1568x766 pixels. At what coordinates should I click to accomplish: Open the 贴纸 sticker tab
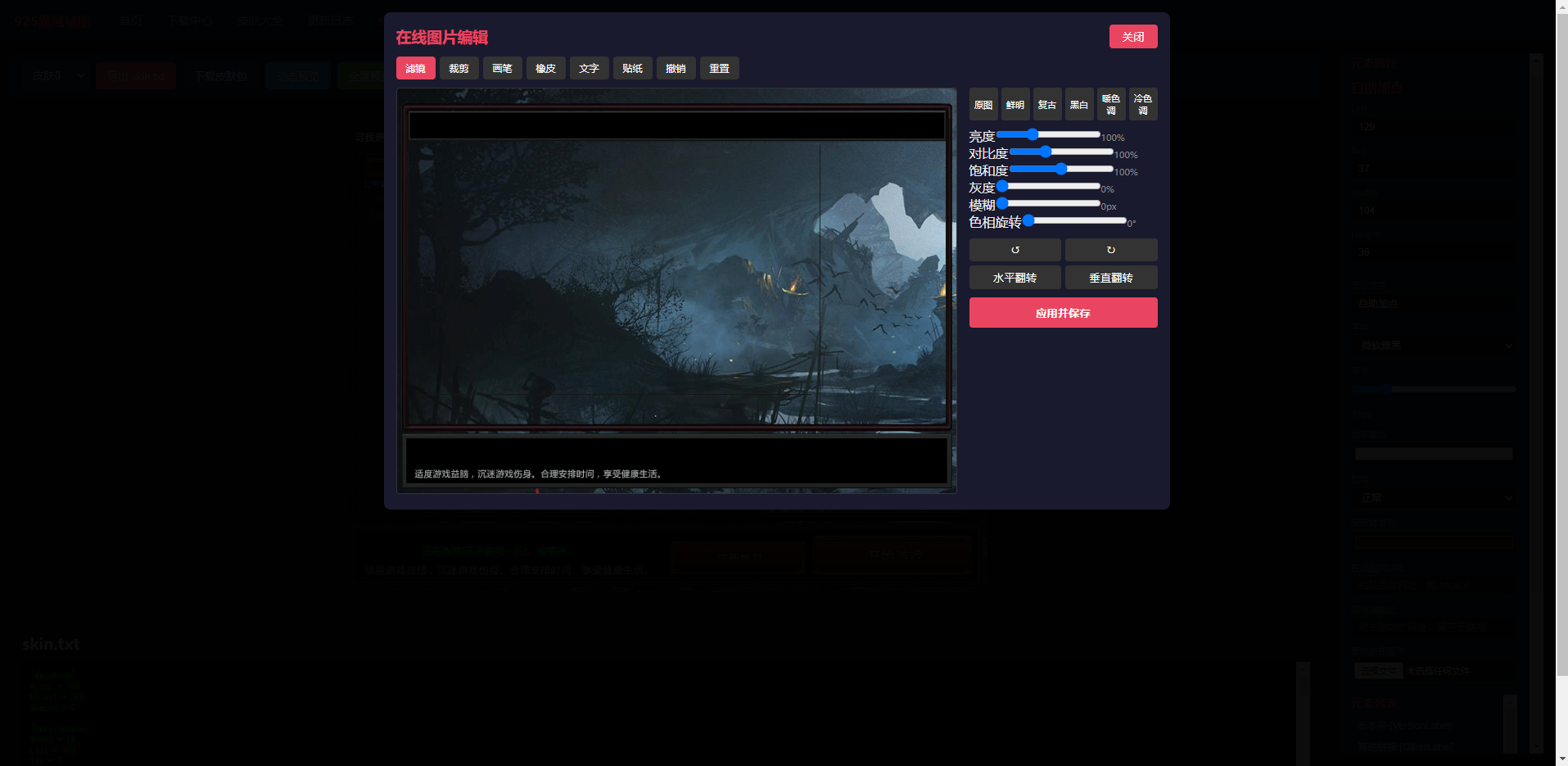click(632, 68)
